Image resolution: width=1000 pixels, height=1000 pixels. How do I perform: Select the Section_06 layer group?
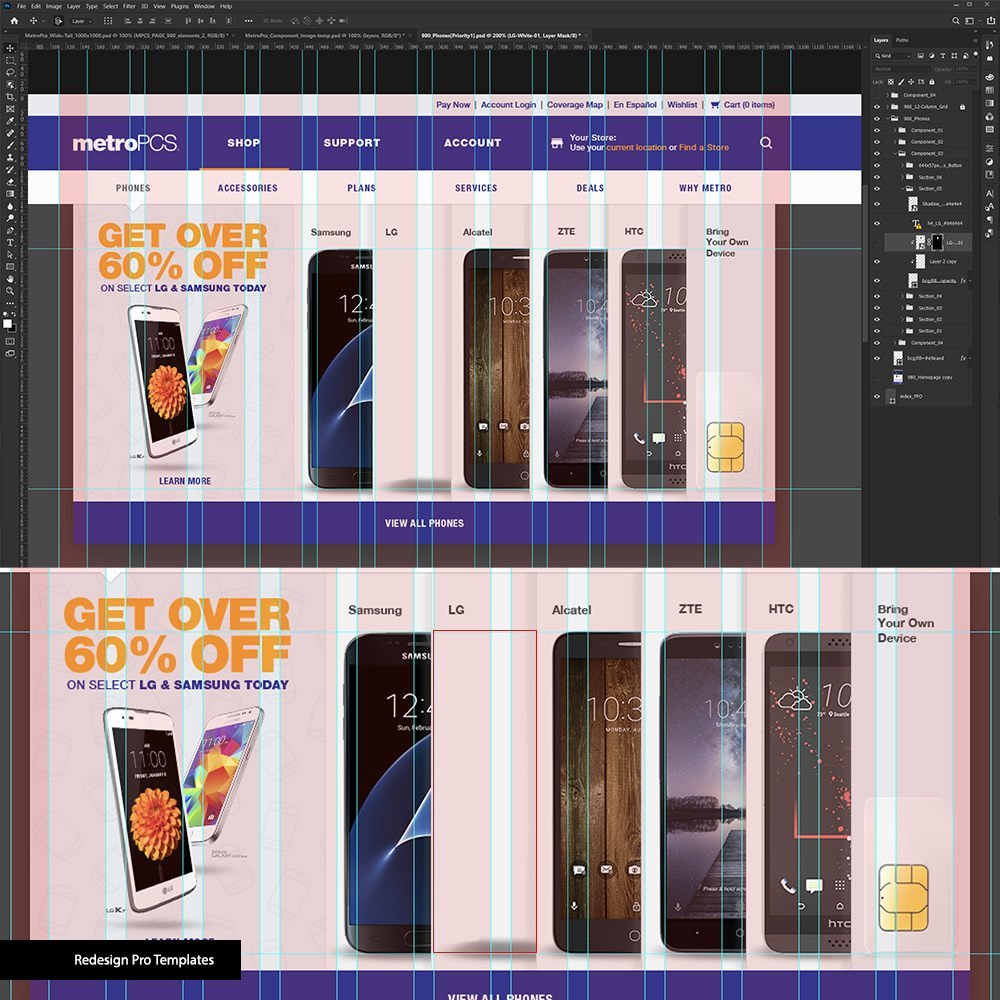pyautogui.click(x=930, y=177)
